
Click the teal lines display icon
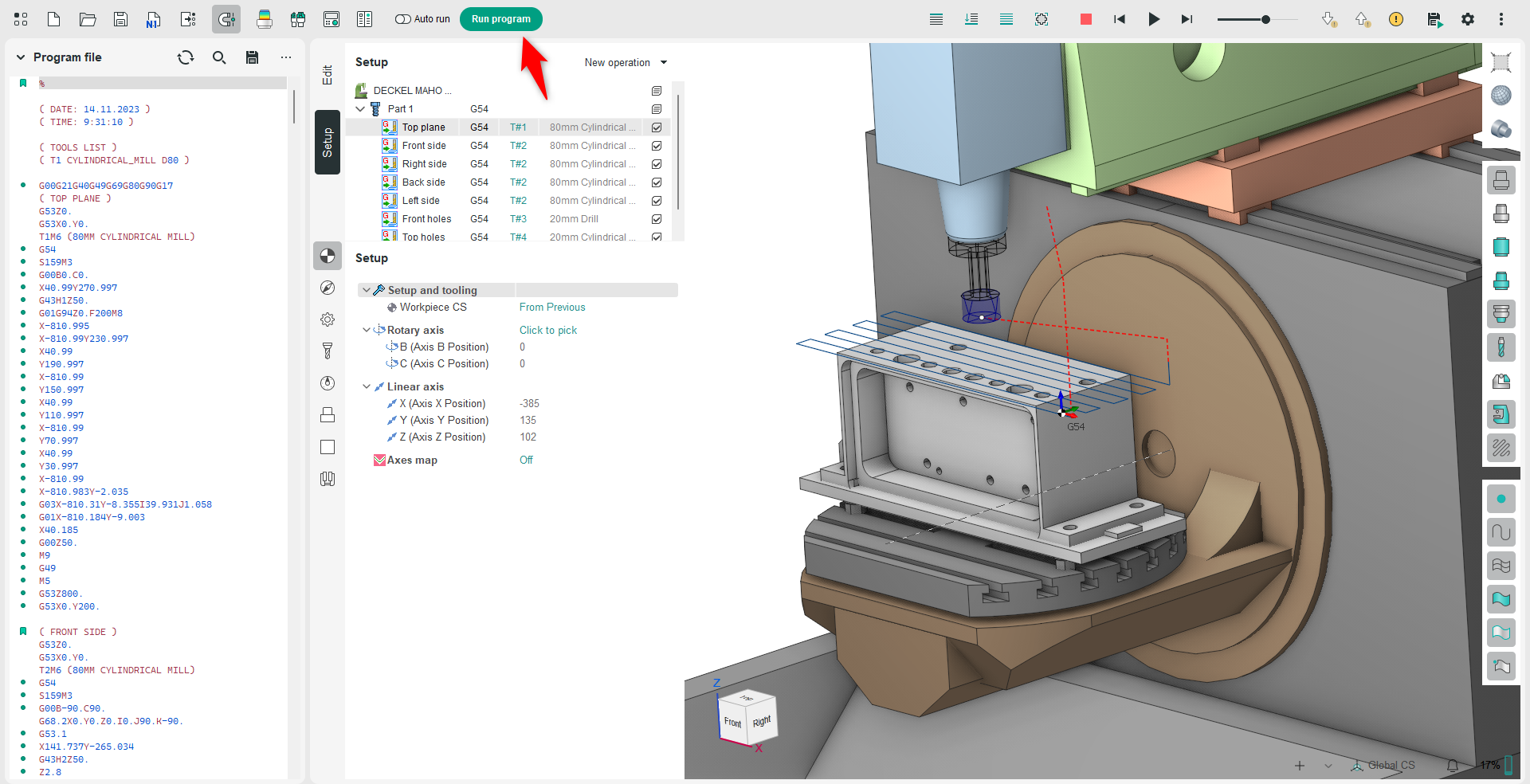pyautogui.click(x=1006, y=19)
